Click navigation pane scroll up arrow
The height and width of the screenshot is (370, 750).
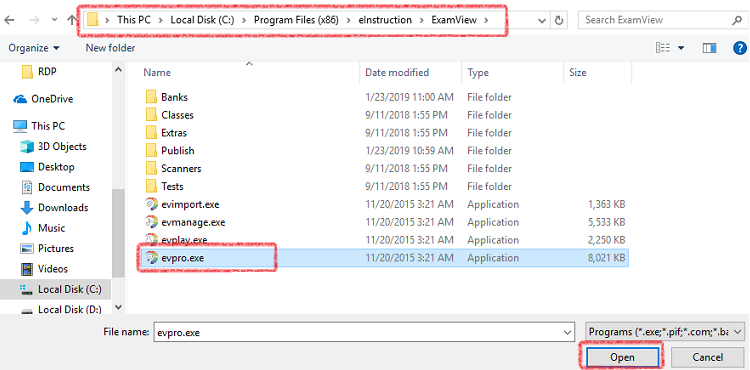pos(119,70)
